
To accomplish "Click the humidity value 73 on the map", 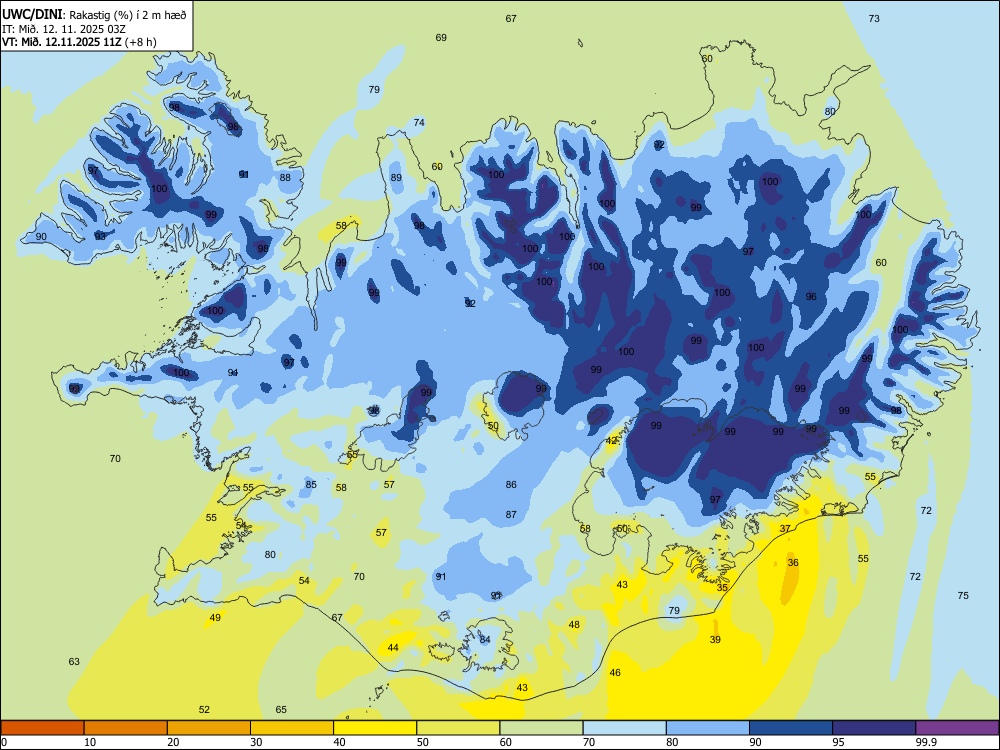I will point(874,18).
